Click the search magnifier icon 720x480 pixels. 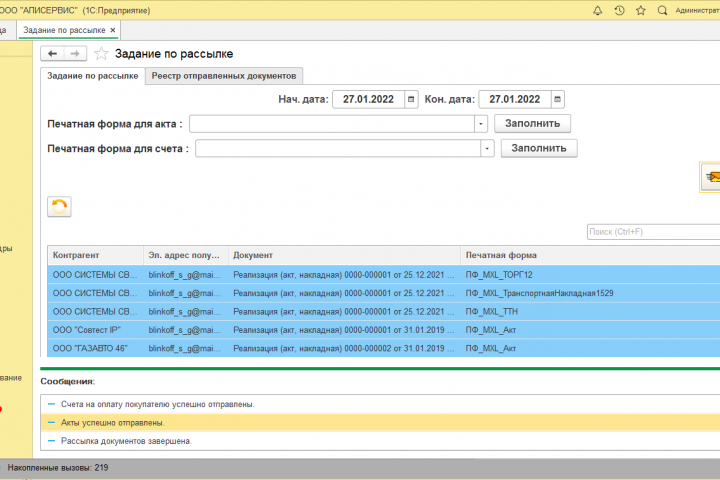click(662, 11)
